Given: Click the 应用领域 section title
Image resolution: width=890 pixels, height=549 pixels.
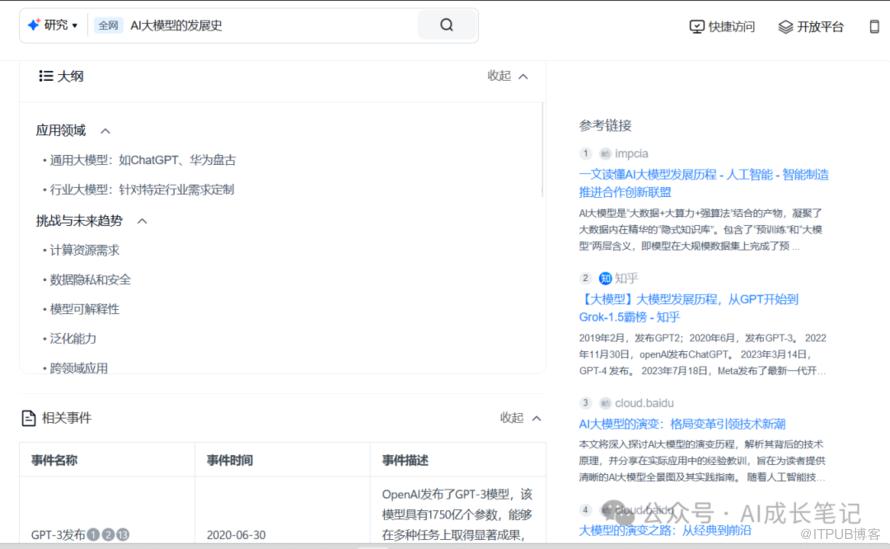Looking at the screenshot, I should pyautogui.click(x=61, y=131).
